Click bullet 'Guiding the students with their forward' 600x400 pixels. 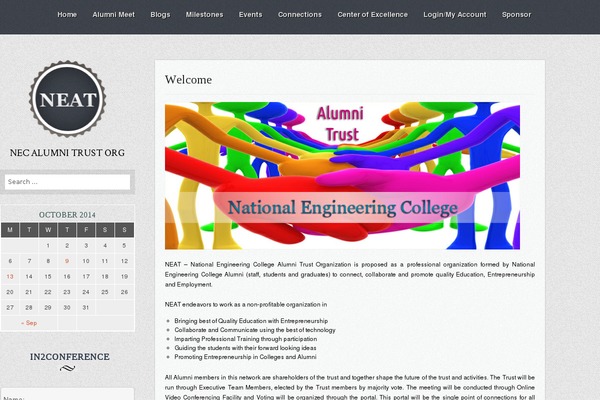pyautogui.click(x=245, y=348)
